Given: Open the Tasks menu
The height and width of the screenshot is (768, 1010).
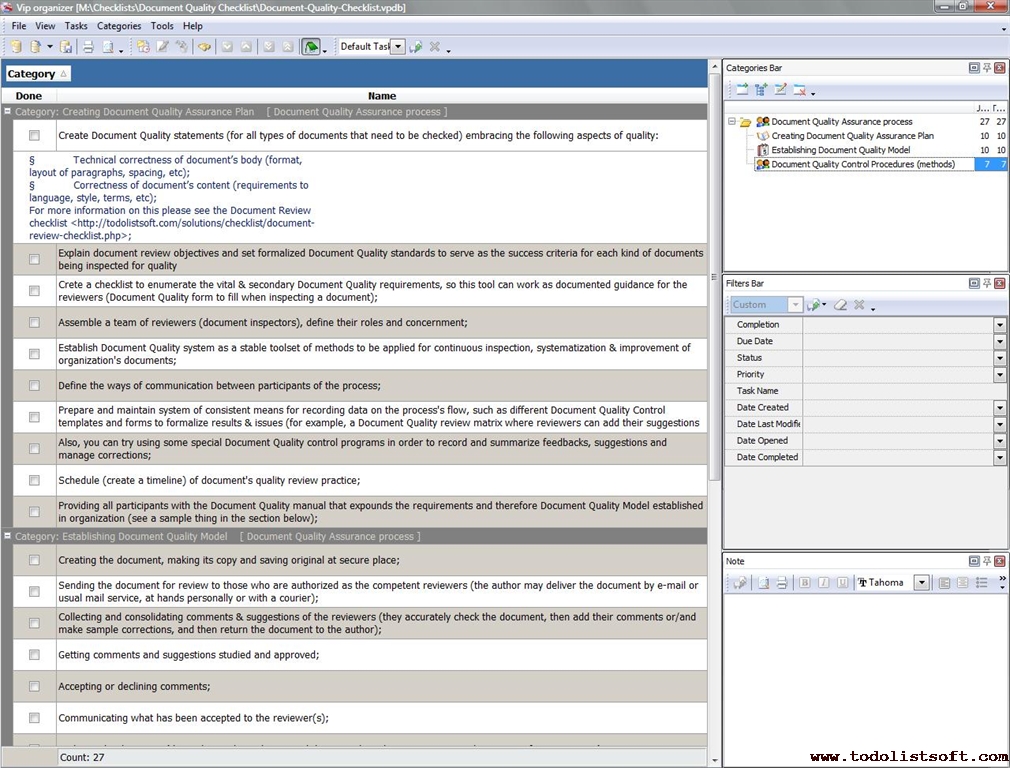Looking at the screenshot, I should pos(76,26).
